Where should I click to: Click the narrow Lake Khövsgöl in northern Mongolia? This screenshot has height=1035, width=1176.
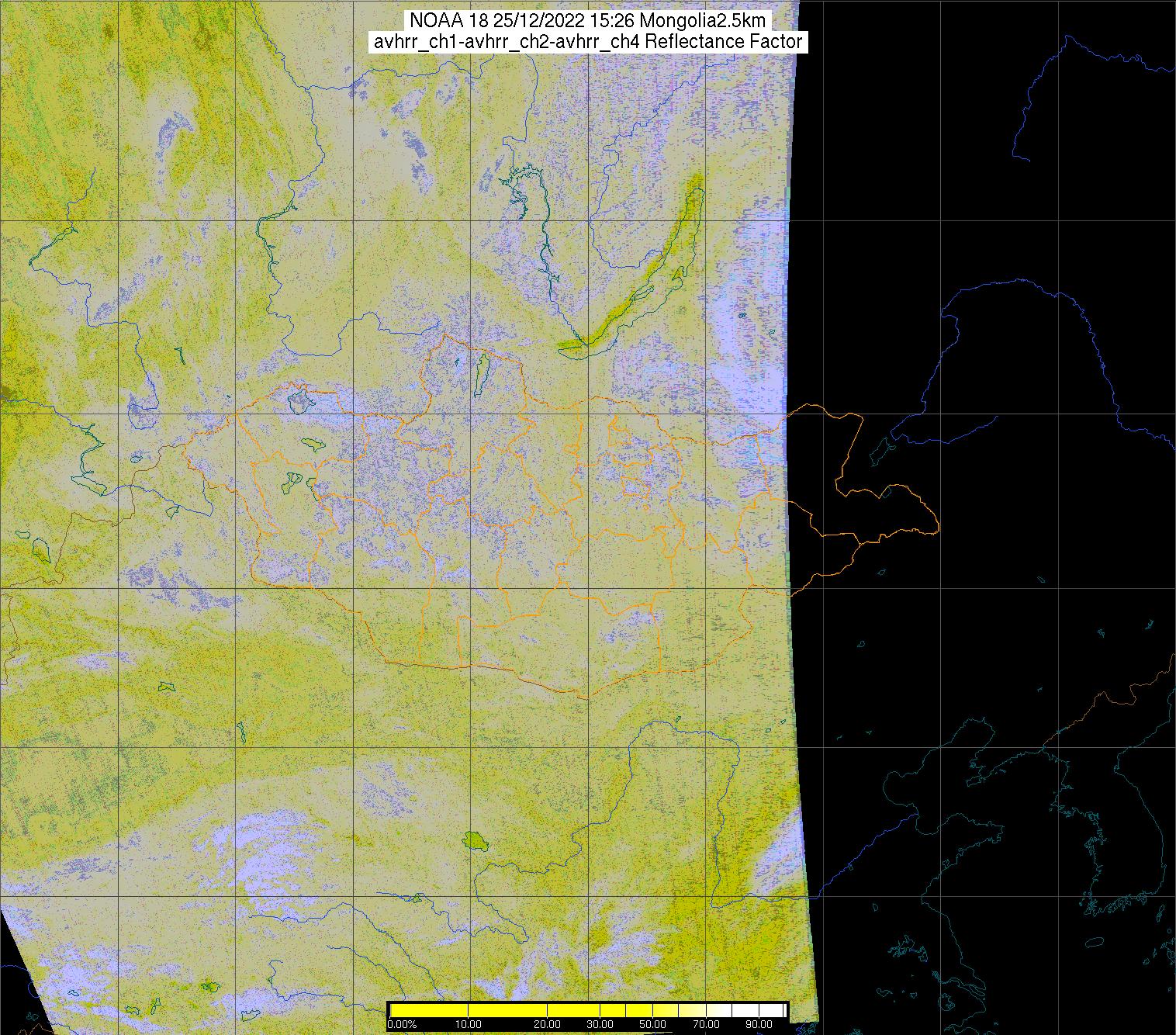click(x=481, y=371)
